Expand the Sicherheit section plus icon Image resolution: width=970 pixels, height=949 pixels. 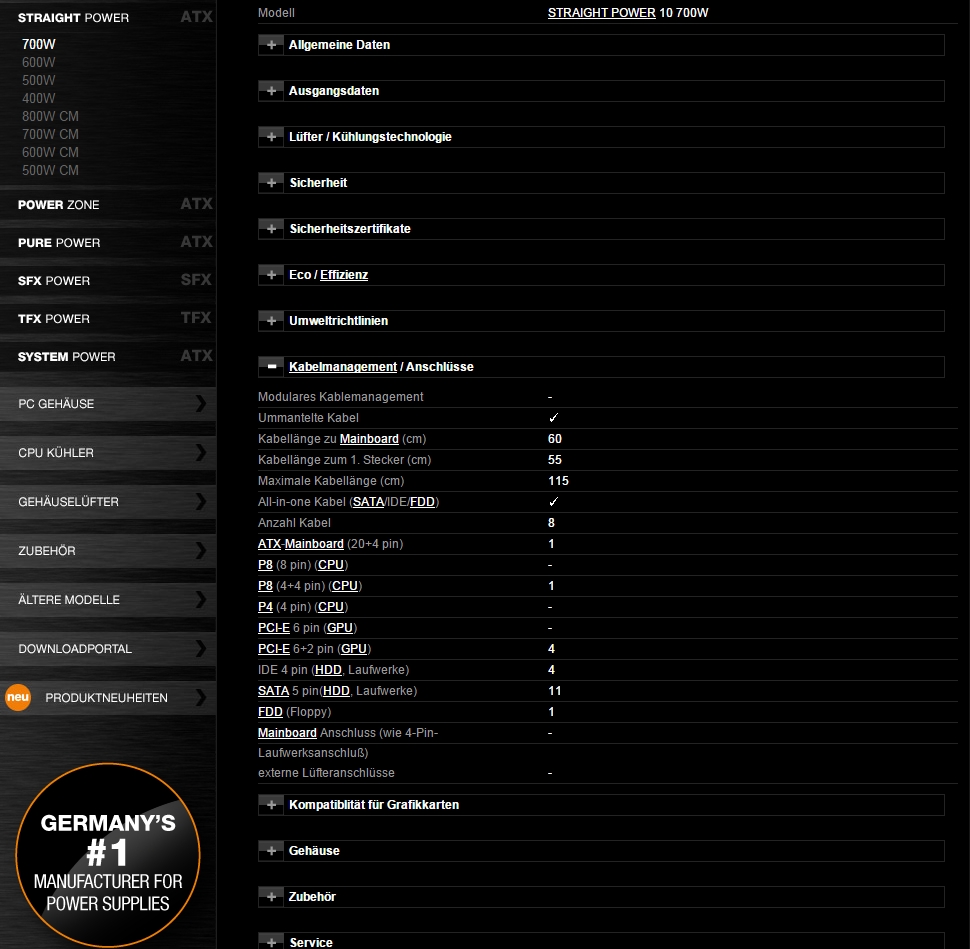point(271,182)
